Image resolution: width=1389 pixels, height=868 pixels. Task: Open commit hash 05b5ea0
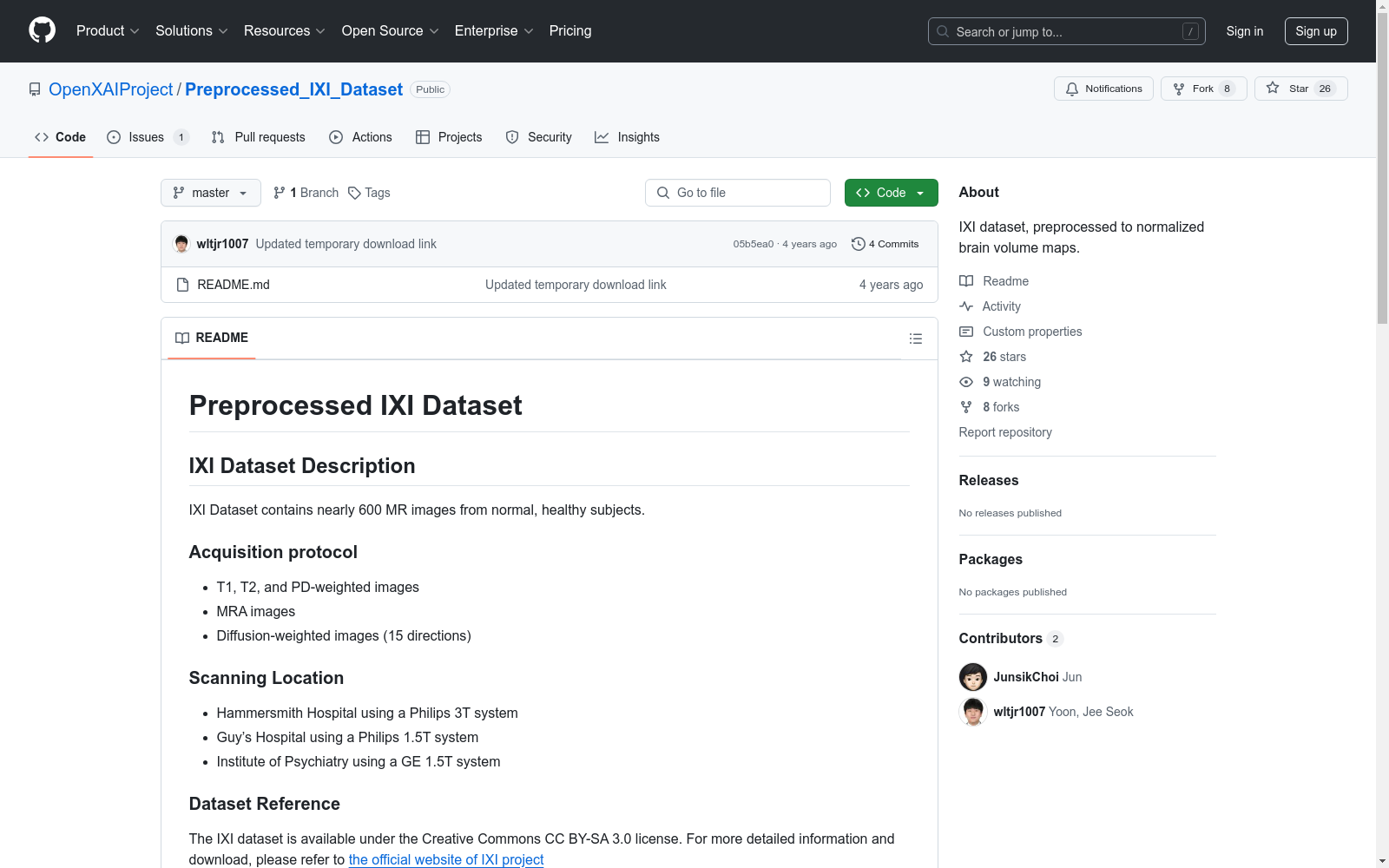coord(753,244)
